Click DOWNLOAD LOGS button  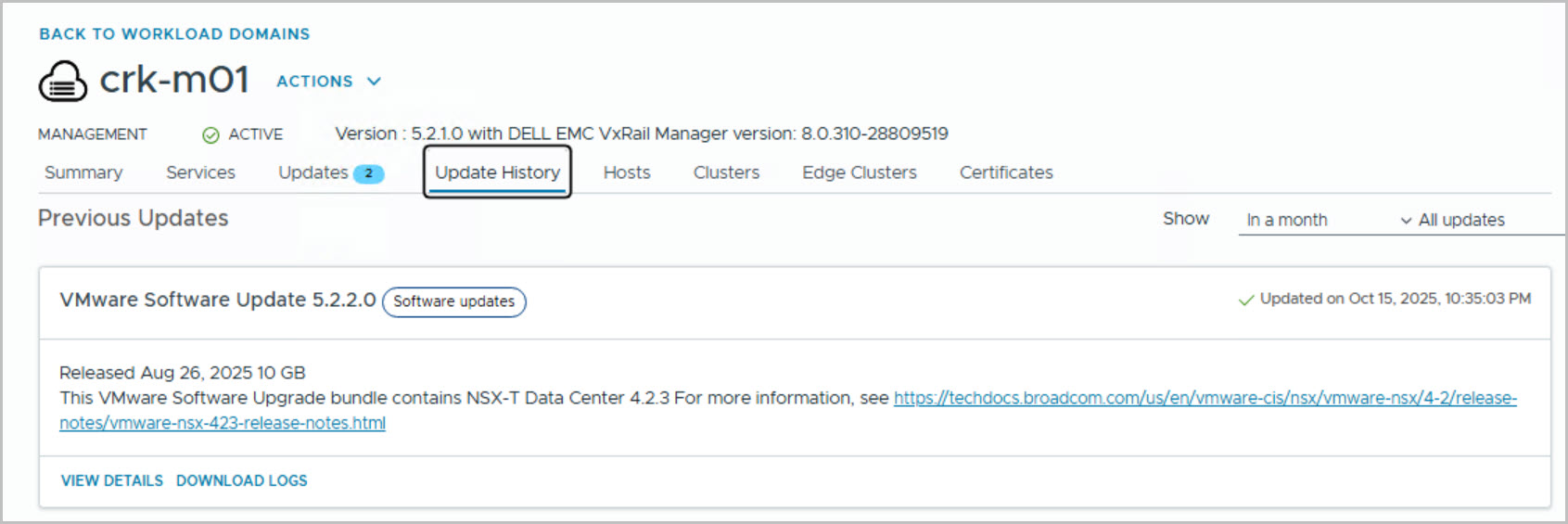tap(242, 480)
